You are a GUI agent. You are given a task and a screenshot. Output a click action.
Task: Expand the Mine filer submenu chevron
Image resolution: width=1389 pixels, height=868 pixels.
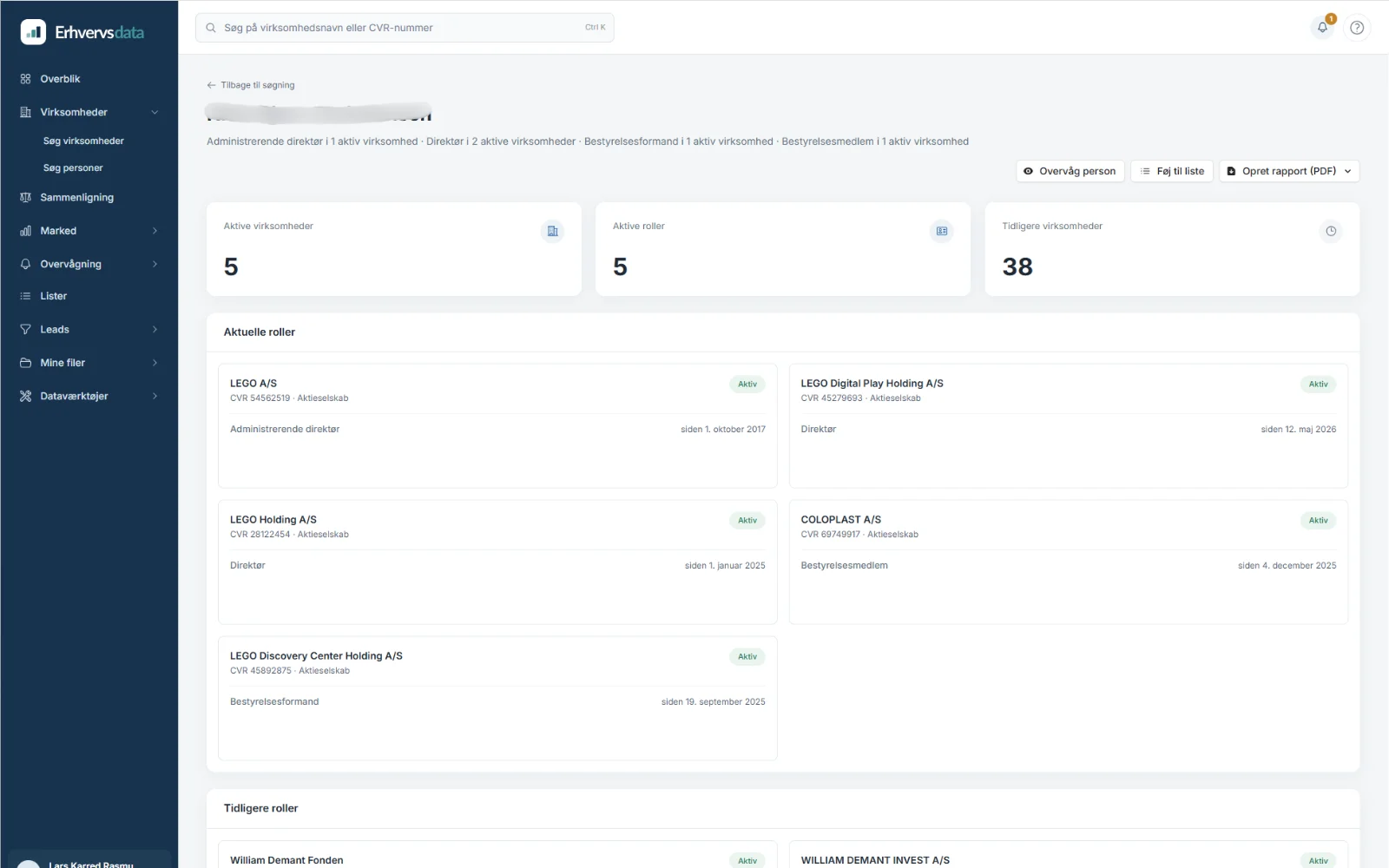point(155,363)
